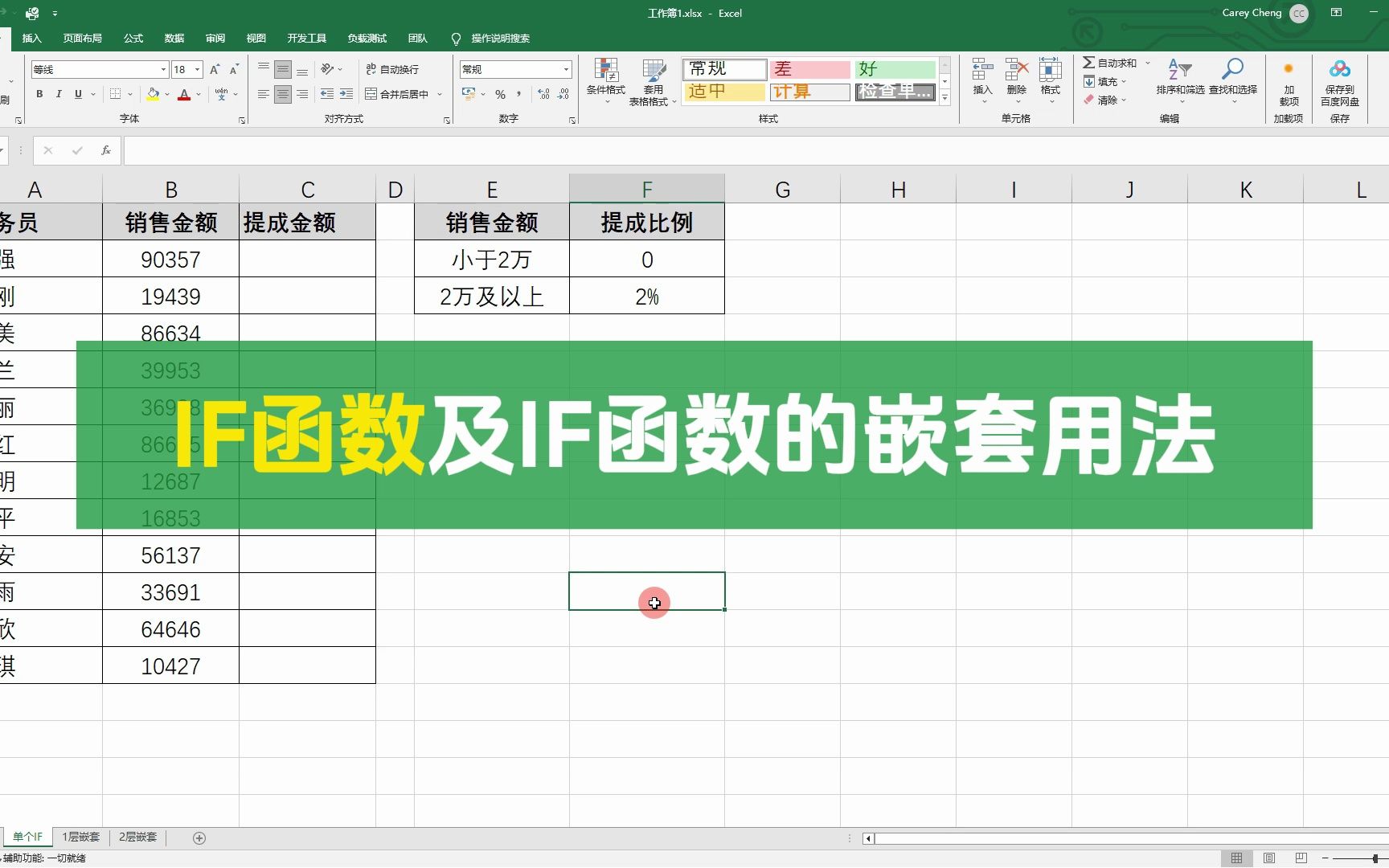1389x868 pixels.
Task: Open the 公式 ribbon tab
Action: click(133, 39)
